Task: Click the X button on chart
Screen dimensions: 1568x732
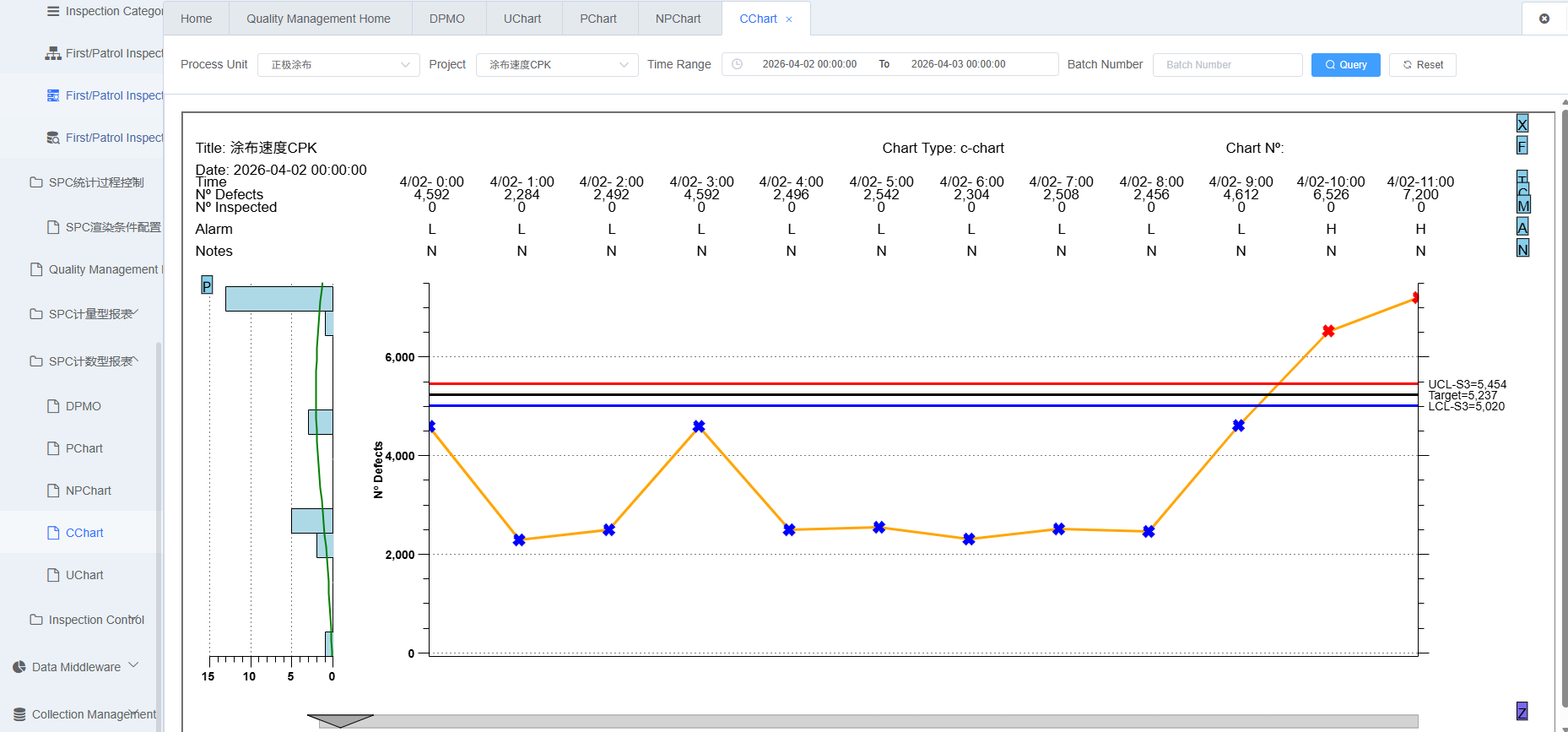Action: click(1522, 124)
